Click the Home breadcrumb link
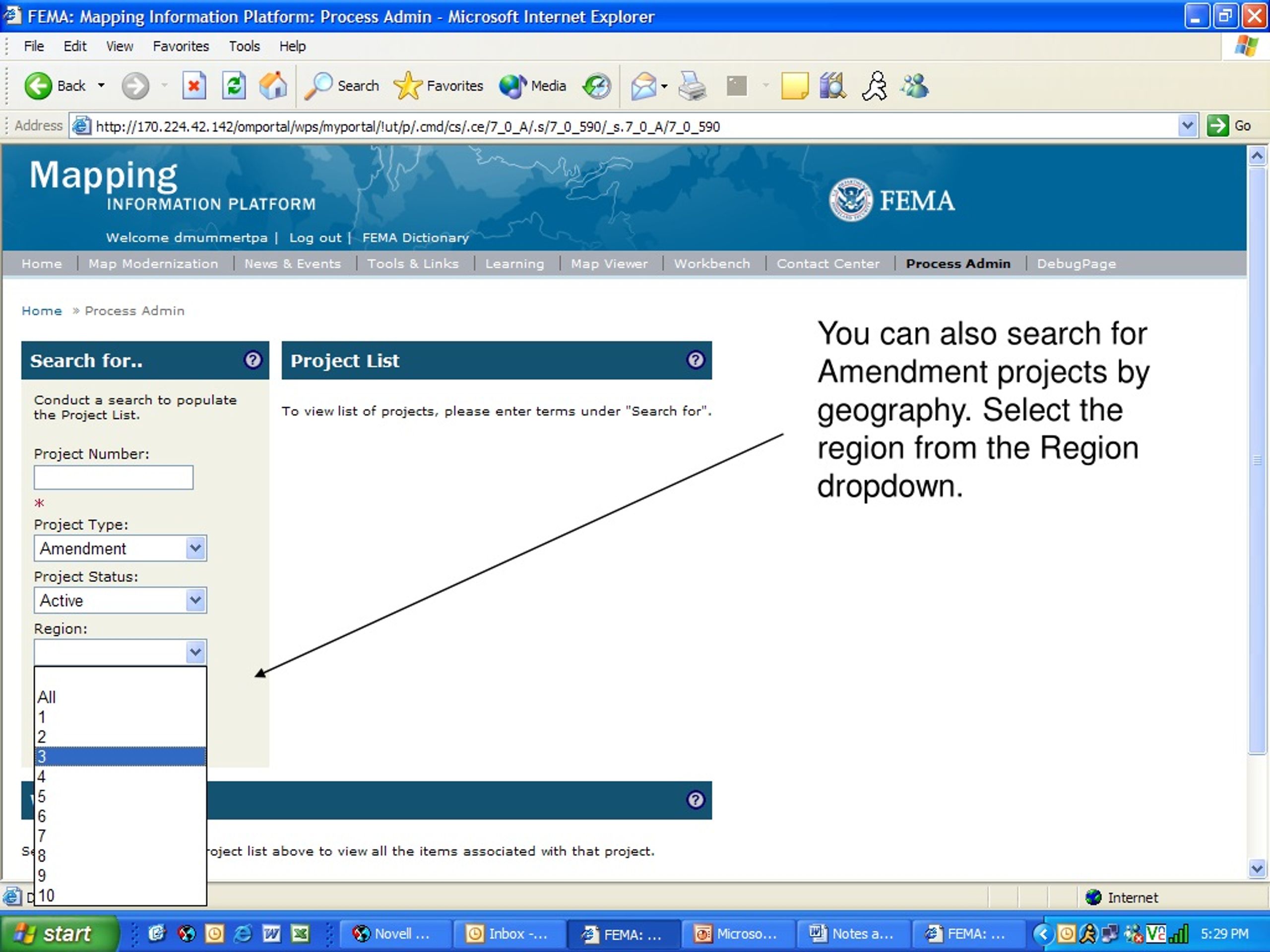This screenshot has width=1270, height=952. tap(41, 310)
